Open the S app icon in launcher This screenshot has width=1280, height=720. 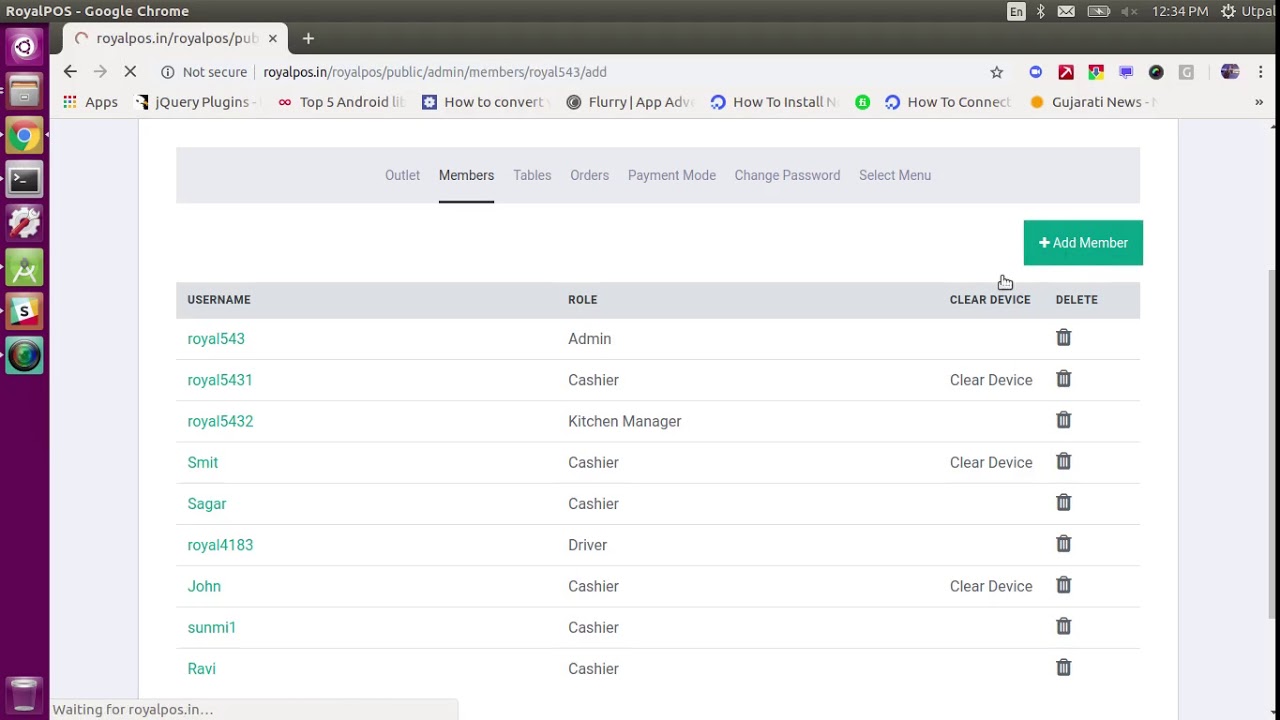point(24,312)
